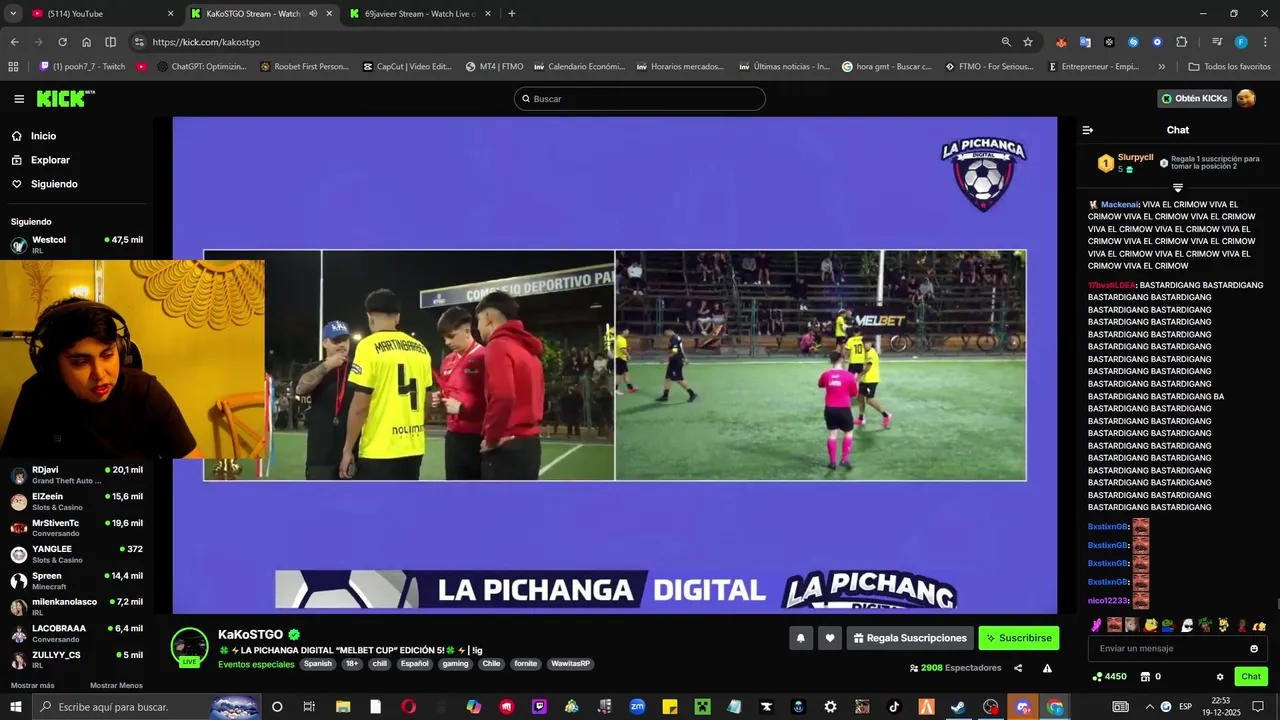Viewport: 1280px width, 720px height.
Task: Open the RDjavi channel in sidebar
Action: pyautogui.click(x=76, y=474)
